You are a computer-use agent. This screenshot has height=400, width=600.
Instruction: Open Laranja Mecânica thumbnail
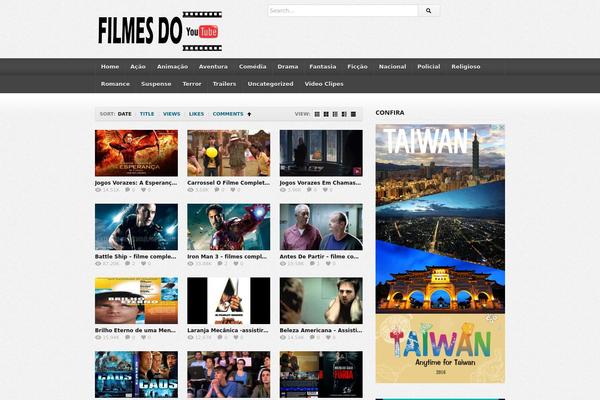click(228, 301)
